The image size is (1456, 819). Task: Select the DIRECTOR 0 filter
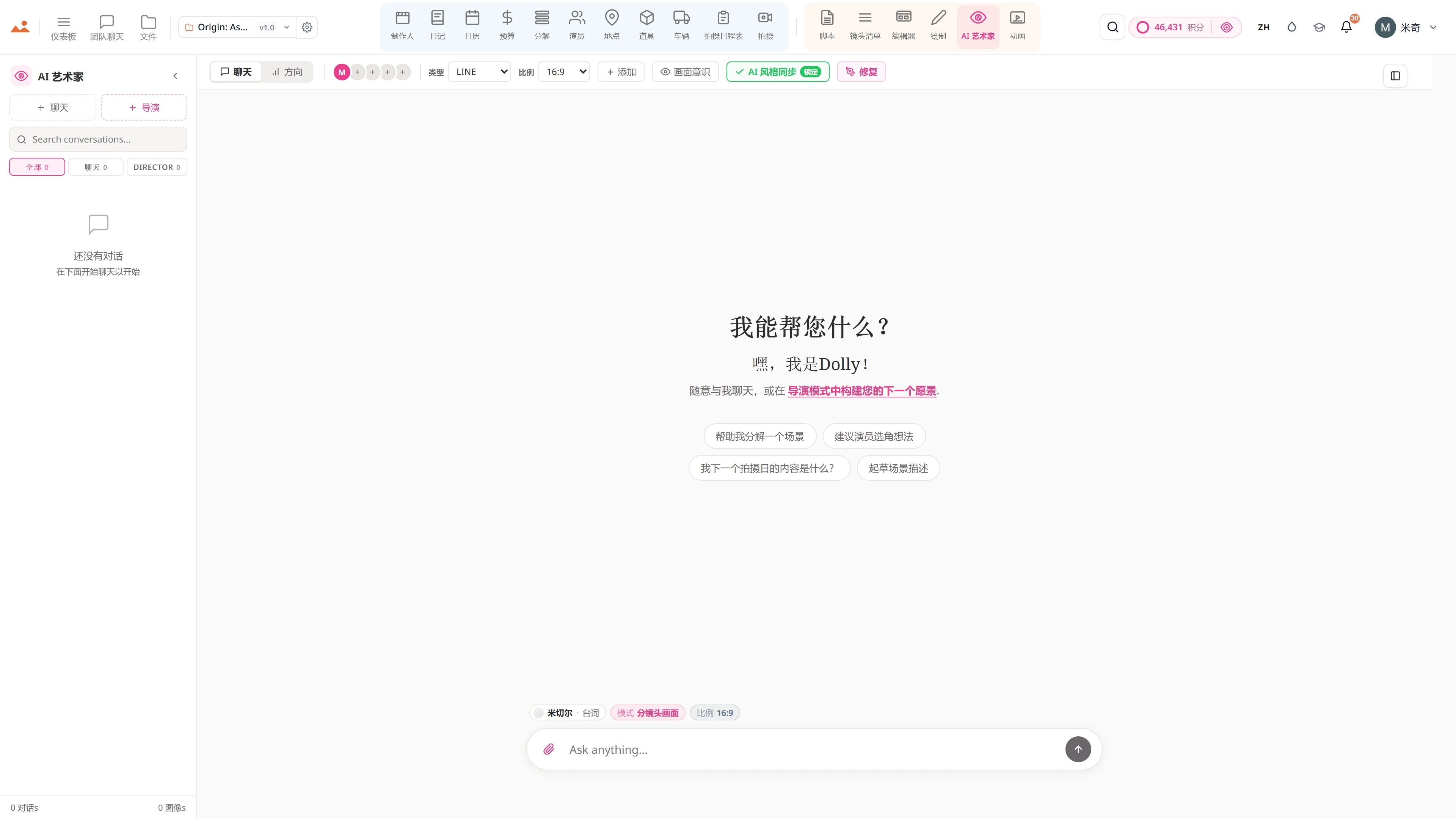point(157,167)
